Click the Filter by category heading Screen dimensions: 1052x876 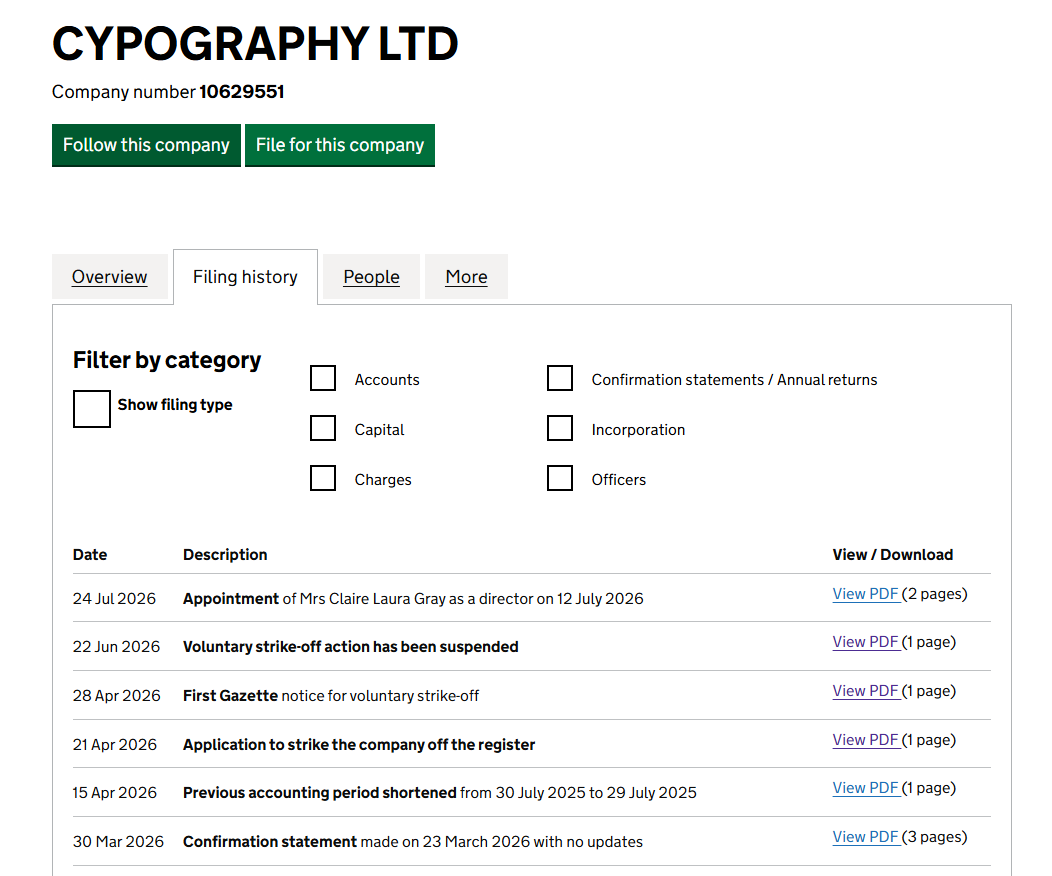pos(166,360)
